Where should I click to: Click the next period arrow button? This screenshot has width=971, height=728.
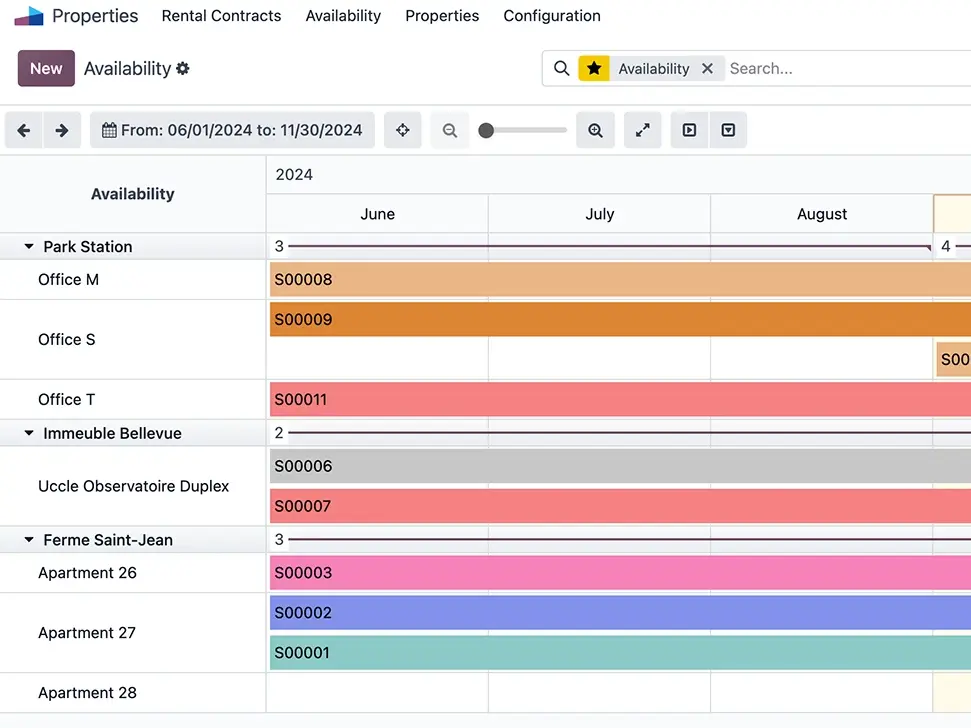(x=62, y=130)
